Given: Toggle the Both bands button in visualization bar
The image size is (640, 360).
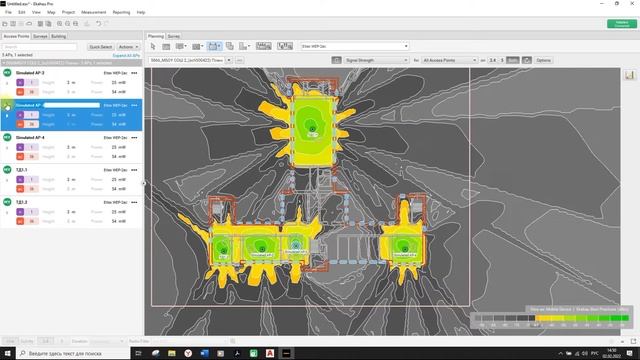Looking at the screenshot, I should [513, 60].
